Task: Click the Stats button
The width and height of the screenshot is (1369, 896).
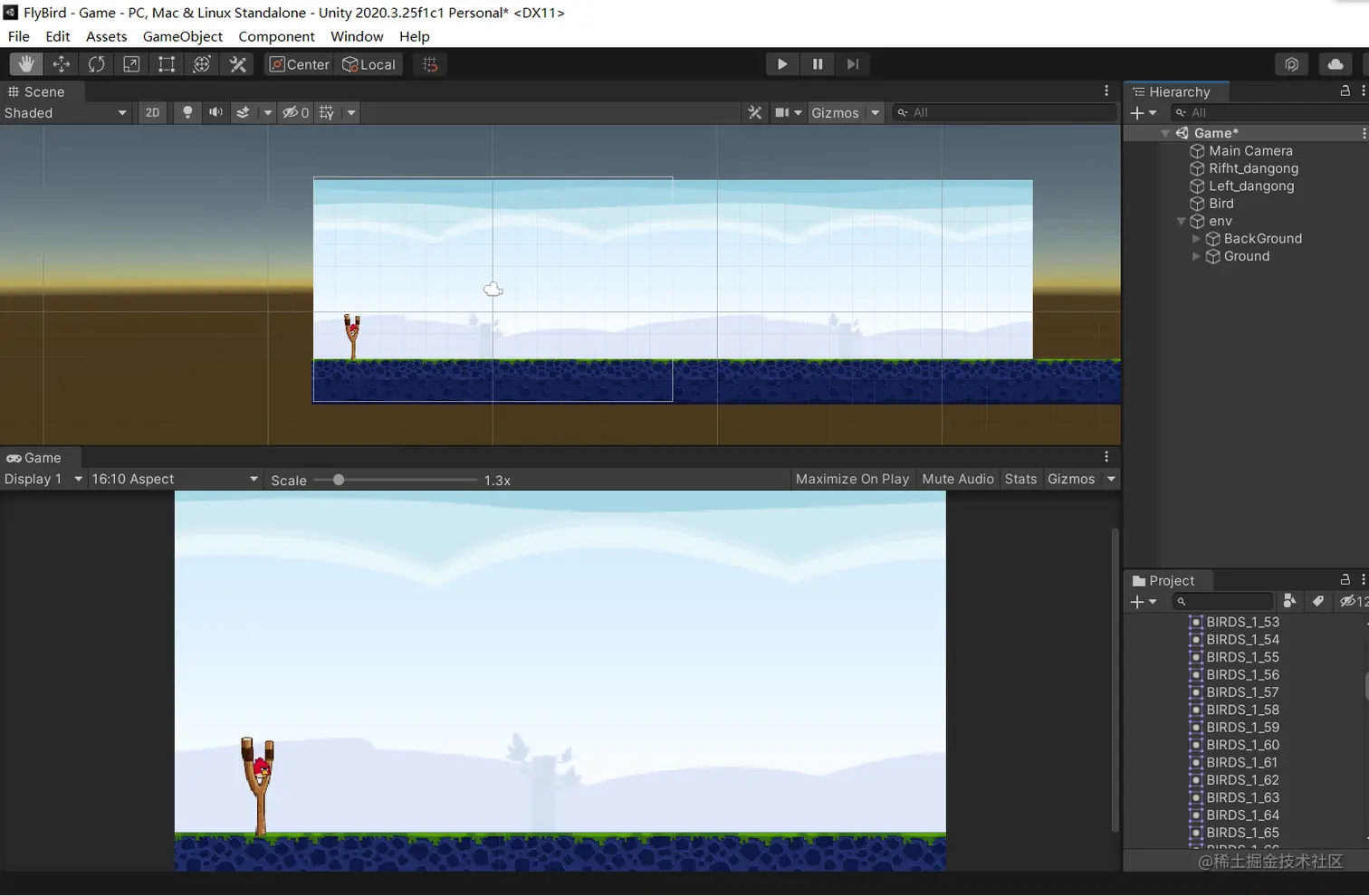Action: (x=1020, y=479)
